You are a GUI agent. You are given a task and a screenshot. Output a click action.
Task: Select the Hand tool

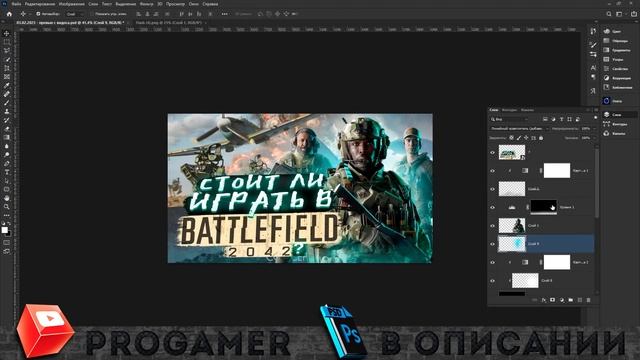pyautogui.click(x=7, y=198)
